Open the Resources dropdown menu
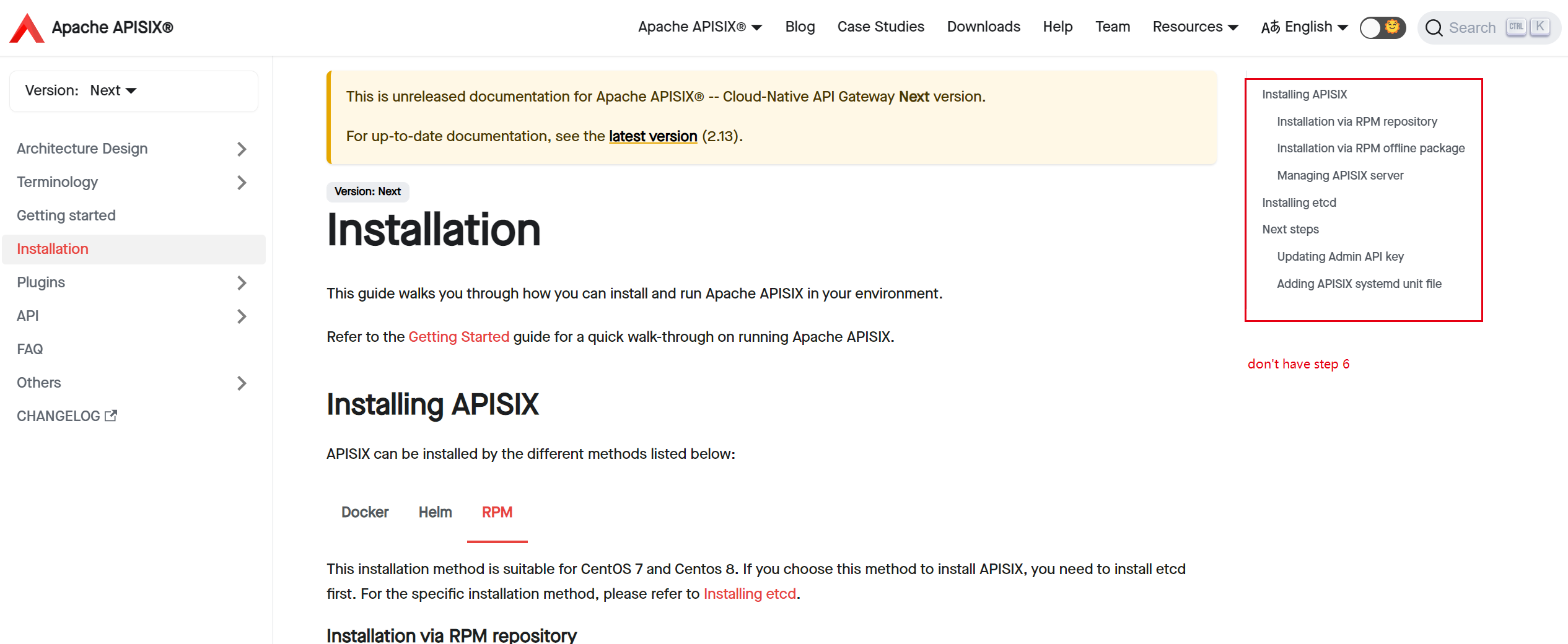This screenshot has width=1568, height=644. [1195, 27]
